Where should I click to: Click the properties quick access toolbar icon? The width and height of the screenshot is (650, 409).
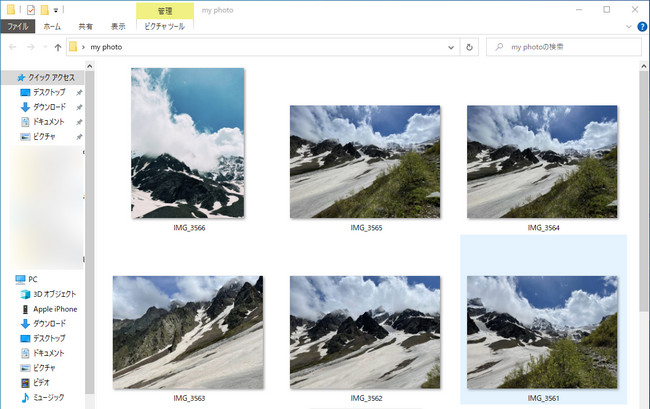coord(31,10)
